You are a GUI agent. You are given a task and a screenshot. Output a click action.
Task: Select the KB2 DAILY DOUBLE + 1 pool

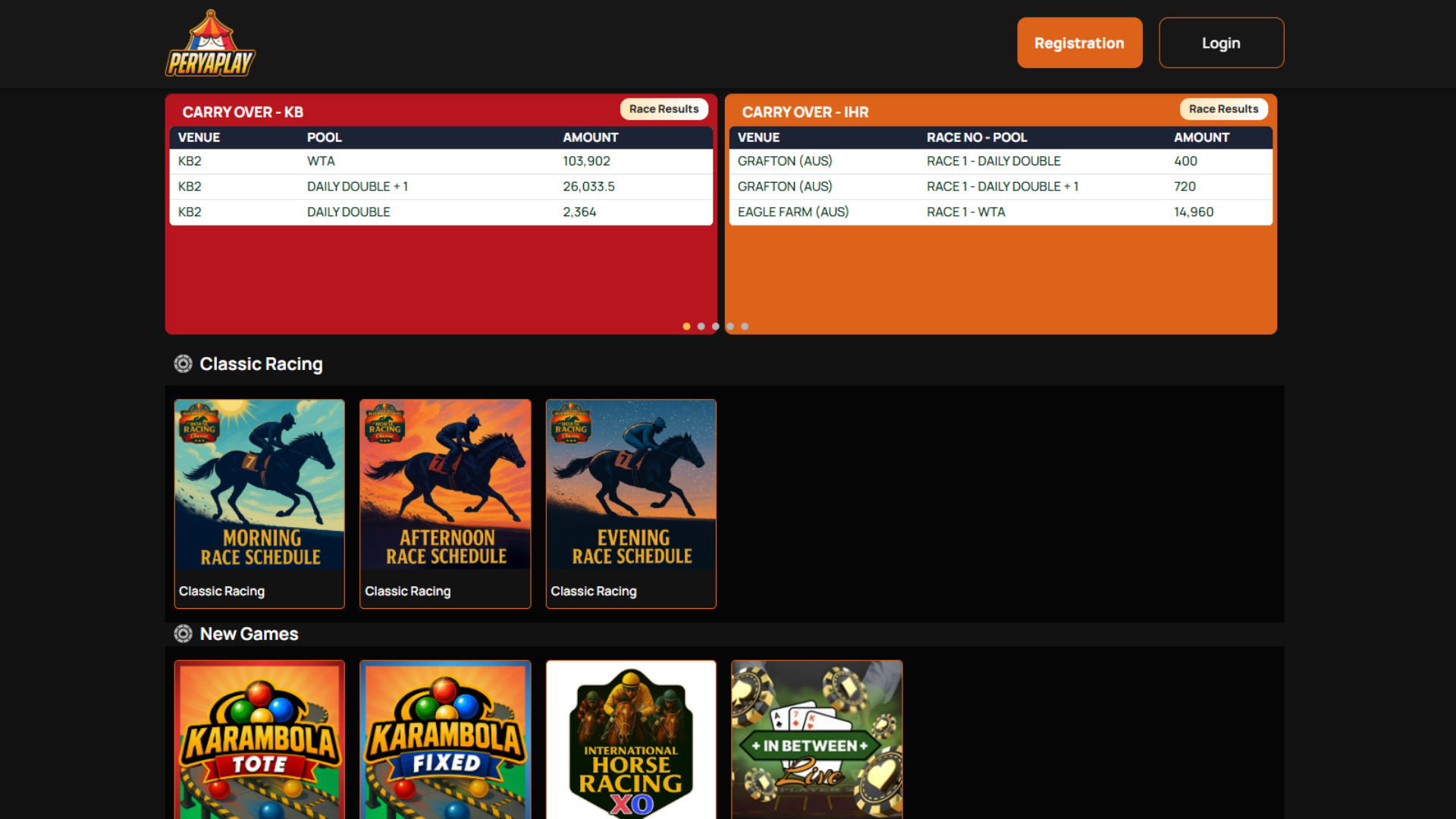(357, 187)
